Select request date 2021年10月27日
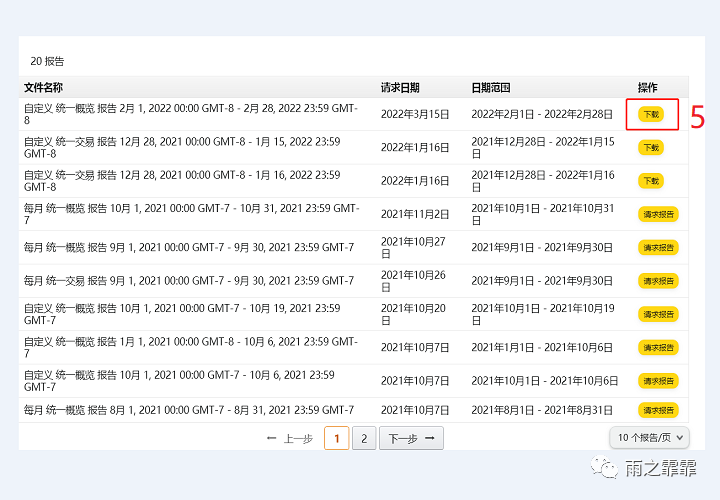The image size is (720, 500). pyautogui.click(x=413, y=247)
